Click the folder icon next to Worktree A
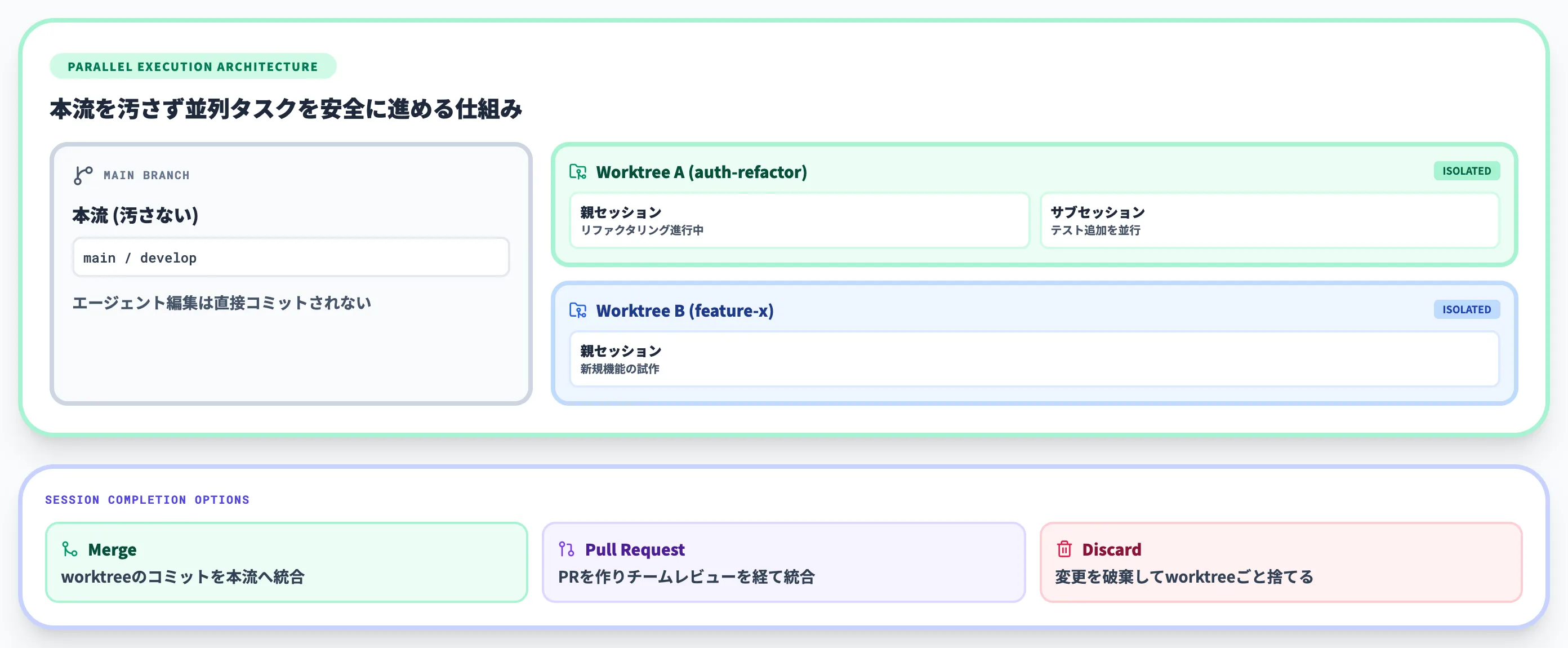Viewport: 1568px width, 648px height. pyautogui.click(x=578, y=172)
